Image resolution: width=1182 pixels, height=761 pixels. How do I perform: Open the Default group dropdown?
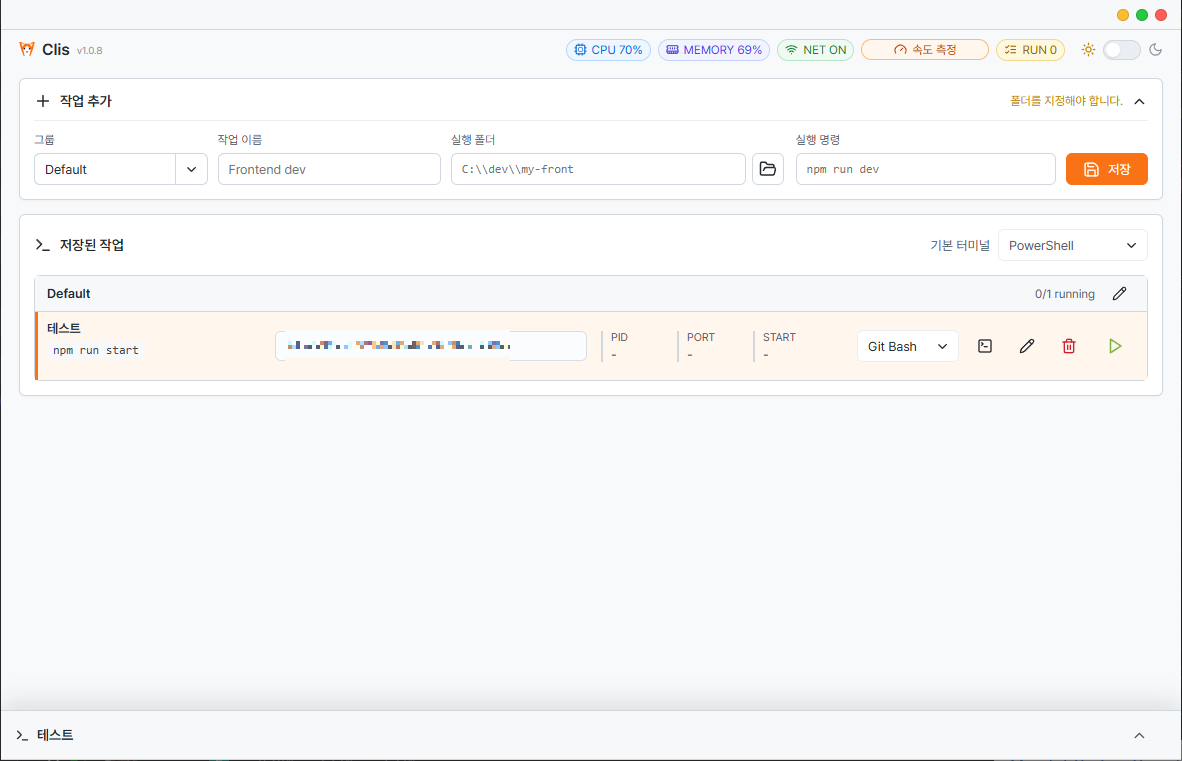[121, 169]
